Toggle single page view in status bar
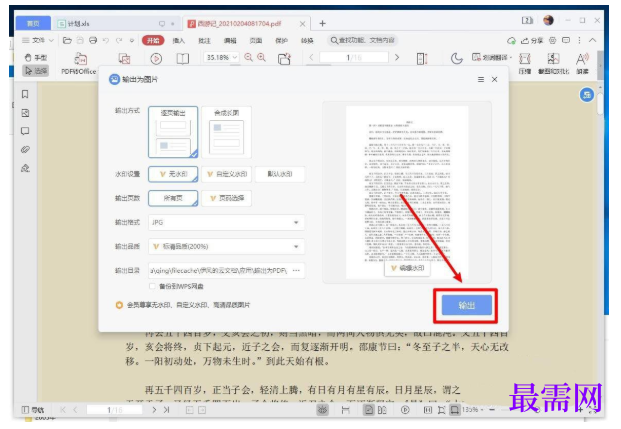The height and width of the screenshot is (429, 621). click(369, 410)
